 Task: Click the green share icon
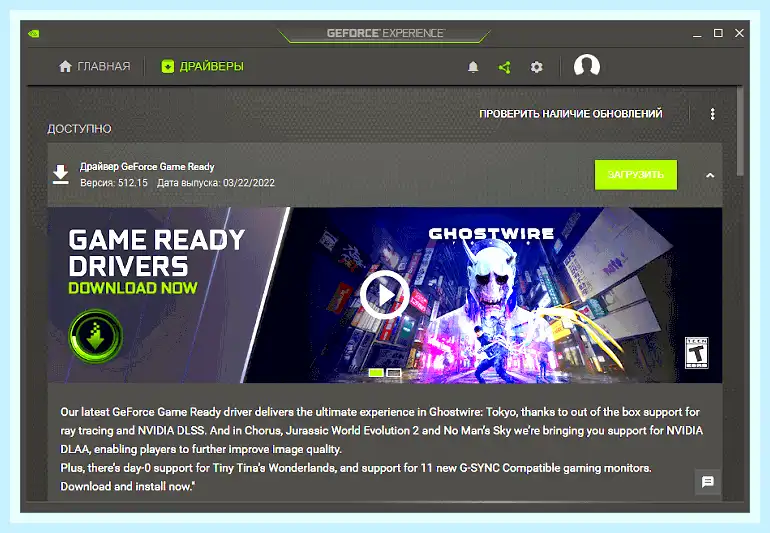[504, 67]
